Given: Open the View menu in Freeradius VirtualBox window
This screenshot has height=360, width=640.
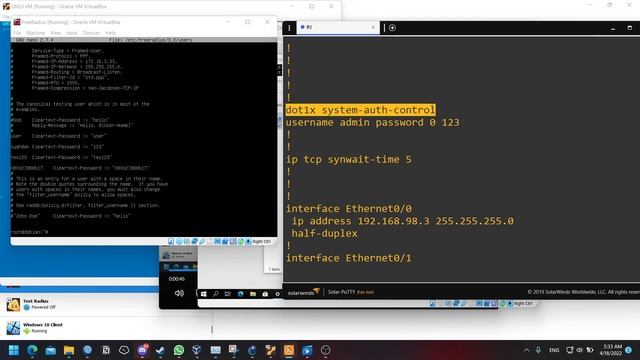Looking at the screenshot, I should pyautogui.click(x=56, y=33).
